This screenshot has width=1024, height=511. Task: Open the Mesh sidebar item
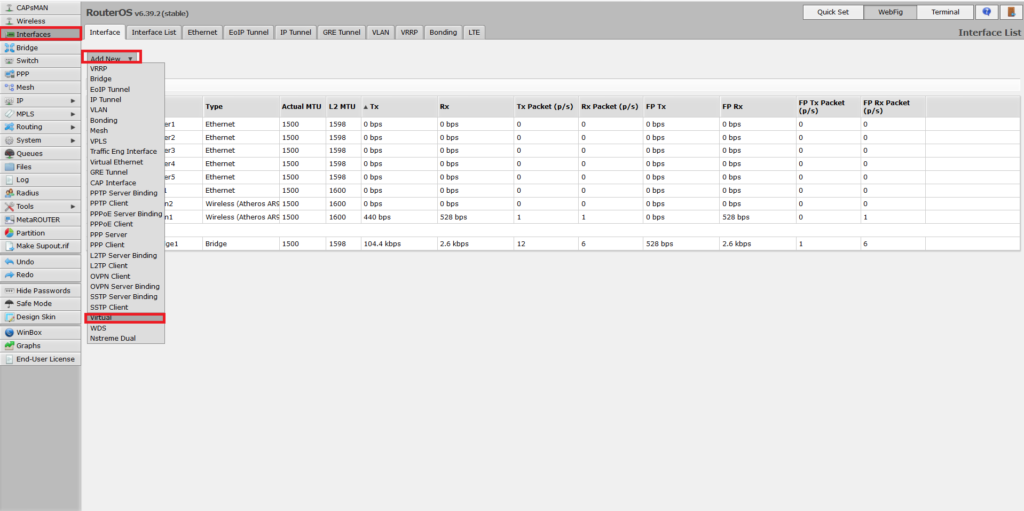pyautogui.click(x=40, y=87)
